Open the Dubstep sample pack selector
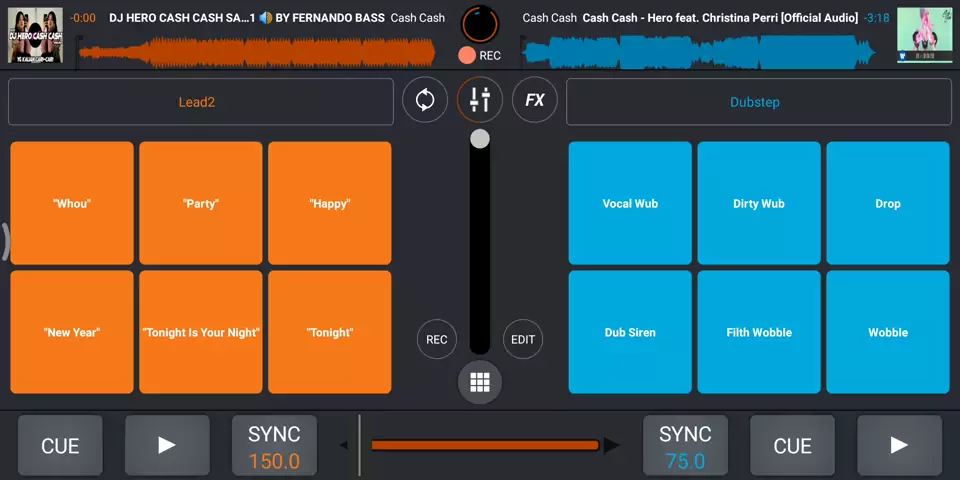This screenshot has width=960, height=480. [758, 102]
